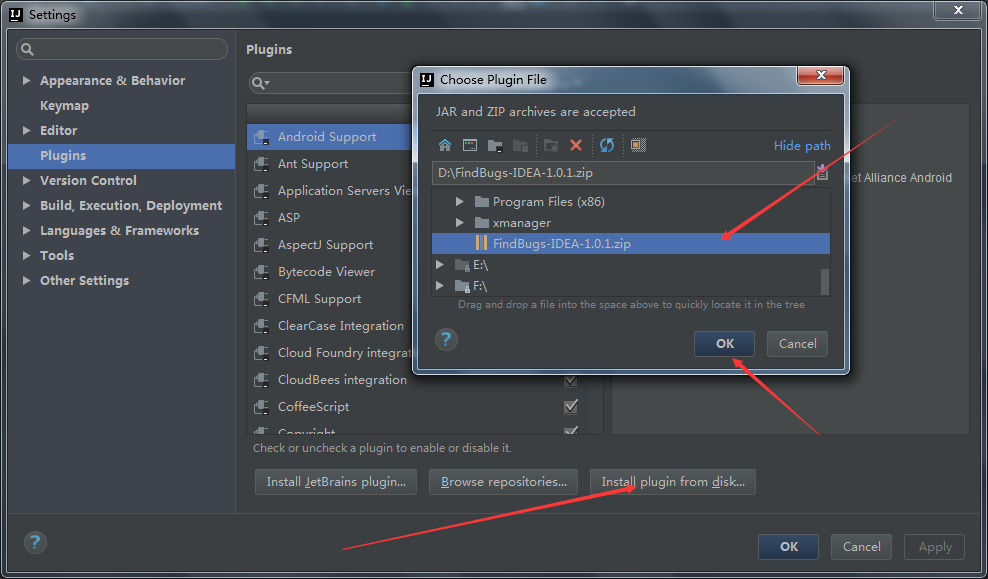Click Android Support plugin icon
This screenshot has width=988, height=579.
coord(261,137)
